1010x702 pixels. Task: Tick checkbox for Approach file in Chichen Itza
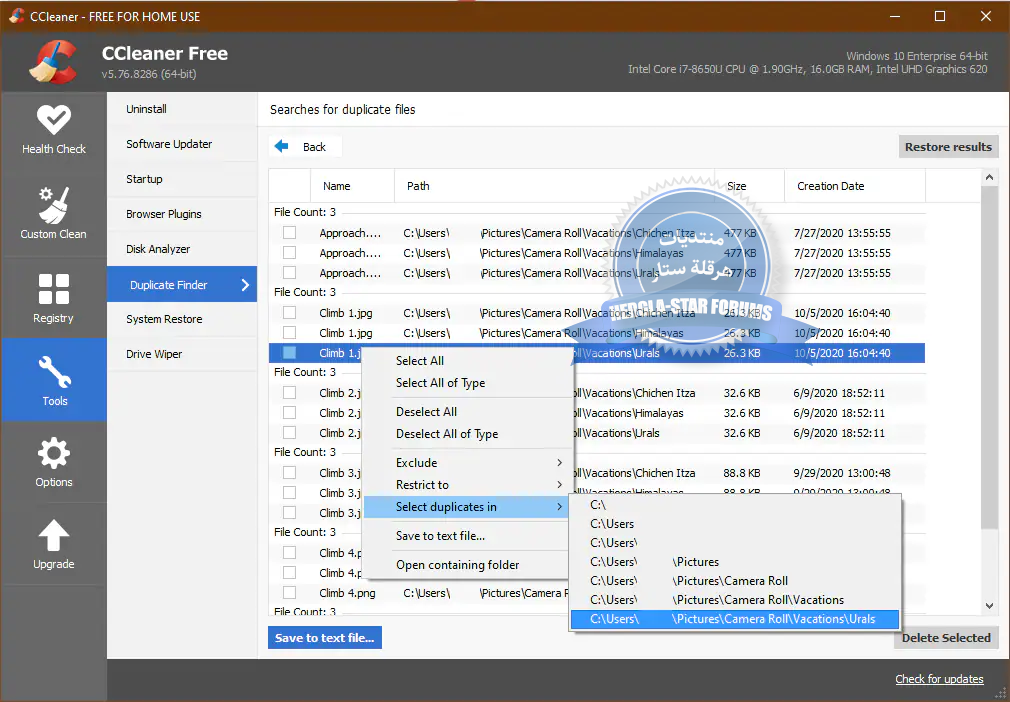click(289, 232)
